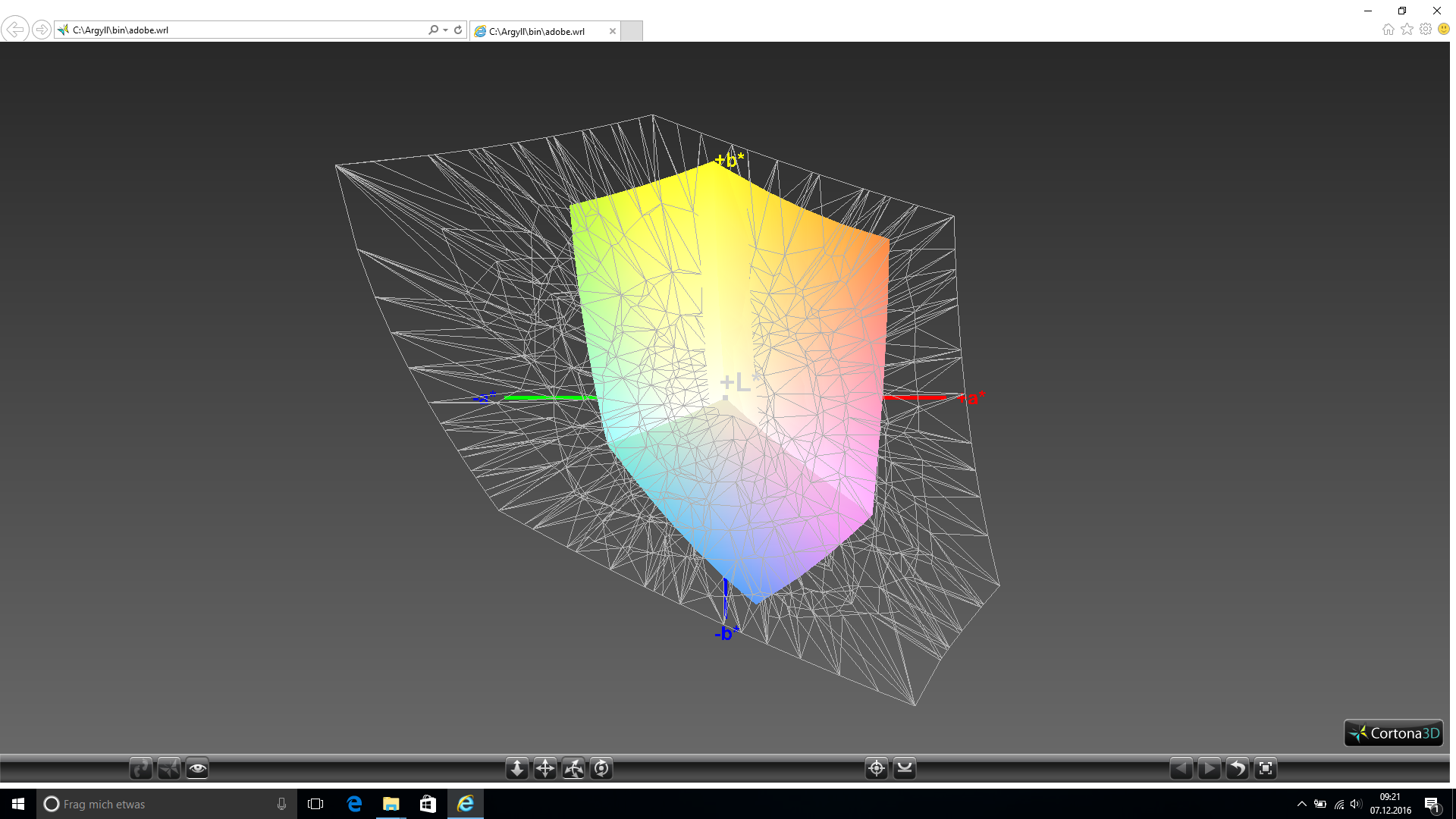Activate the Roll rotation tool
The height and width of the screenshot is (819, 1456).
601,769
